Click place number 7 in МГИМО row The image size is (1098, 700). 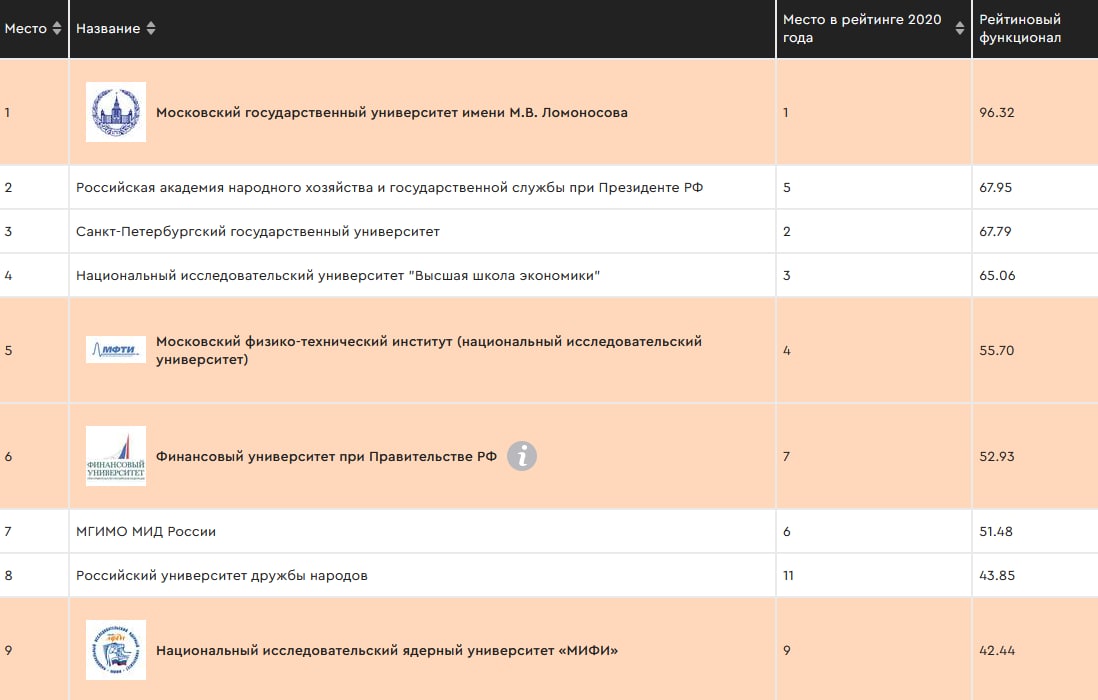[8, 531]
